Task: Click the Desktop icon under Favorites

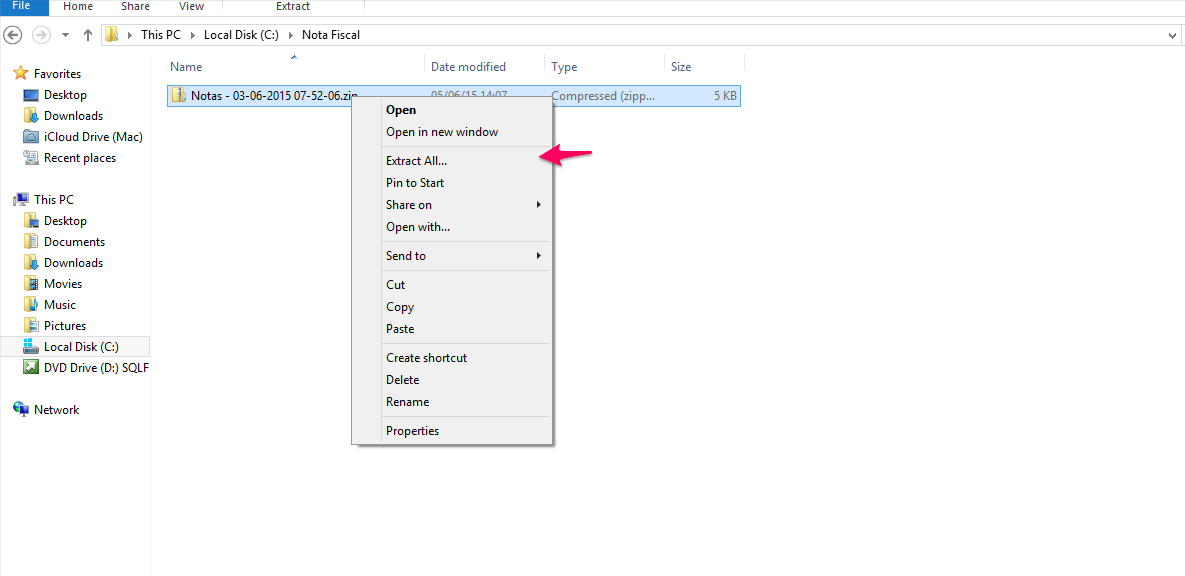Action: point(31,94)
